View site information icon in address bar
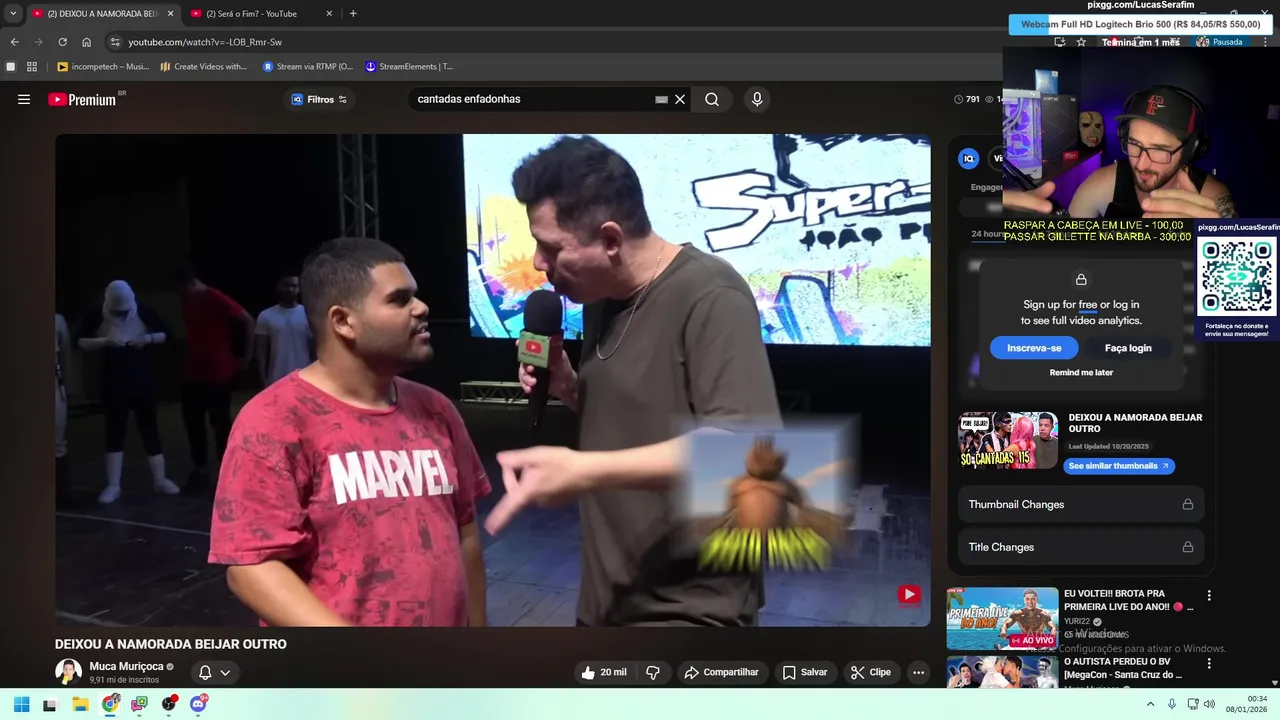 (x=115, y=42)
